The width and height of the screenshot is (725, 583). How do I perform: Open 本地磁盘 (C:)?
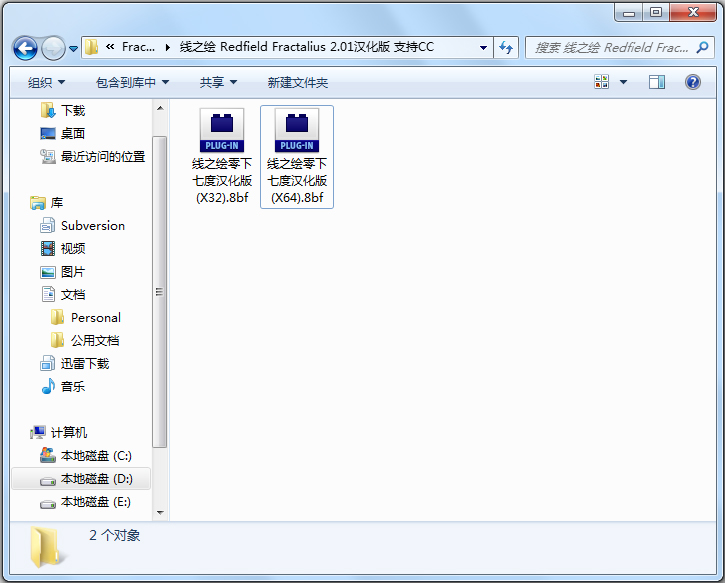click(x=96, y=456)
